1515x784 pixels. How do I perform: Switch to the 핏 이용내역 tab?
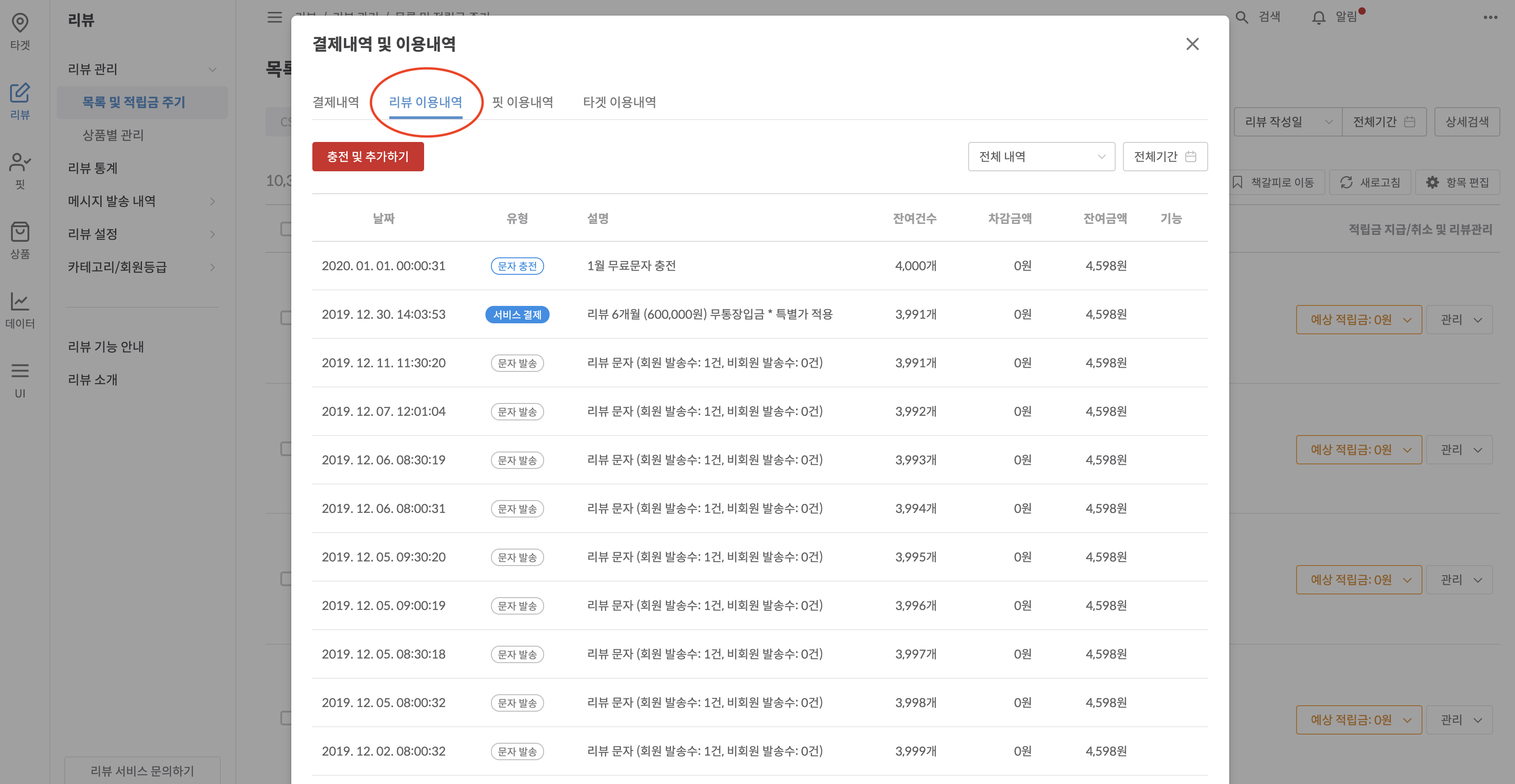(x=522, y=102)
